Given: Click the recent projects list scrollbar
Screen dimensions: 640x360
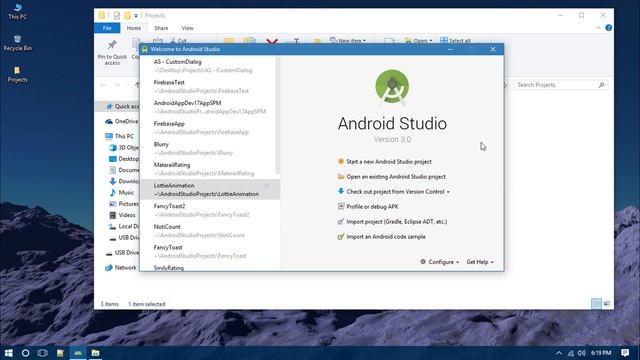Looking at the screenshot, I should pyautogui.click(x=278, y=115).
